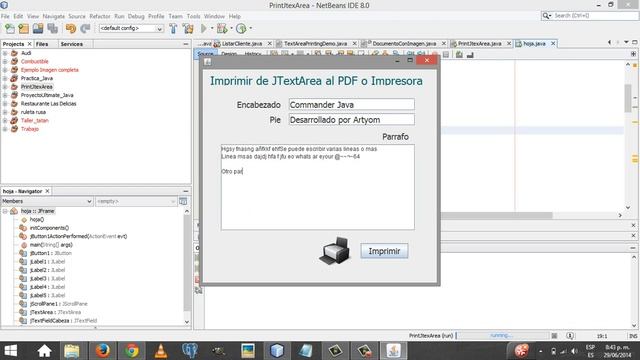Select jScrollPane1 in Navigator
Image resolution: width=640 pixels, height=360 pixels.
58,304
